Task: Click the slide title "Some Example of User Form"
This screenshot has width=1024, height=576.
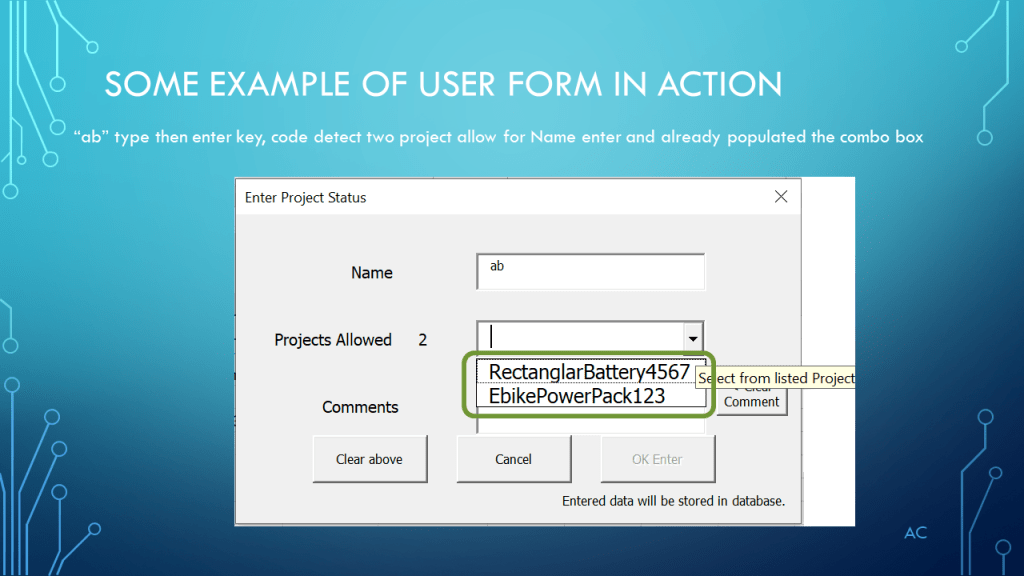Action: 443,85
